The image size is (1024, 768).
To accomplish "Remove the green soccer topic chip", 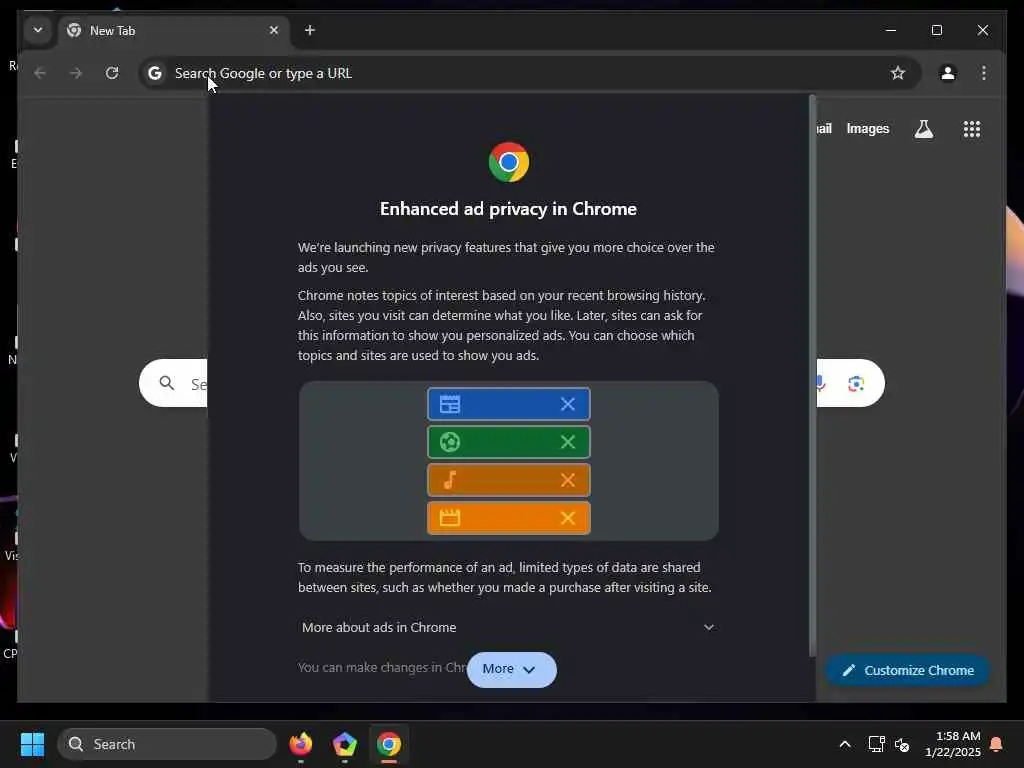I will 568,442.
